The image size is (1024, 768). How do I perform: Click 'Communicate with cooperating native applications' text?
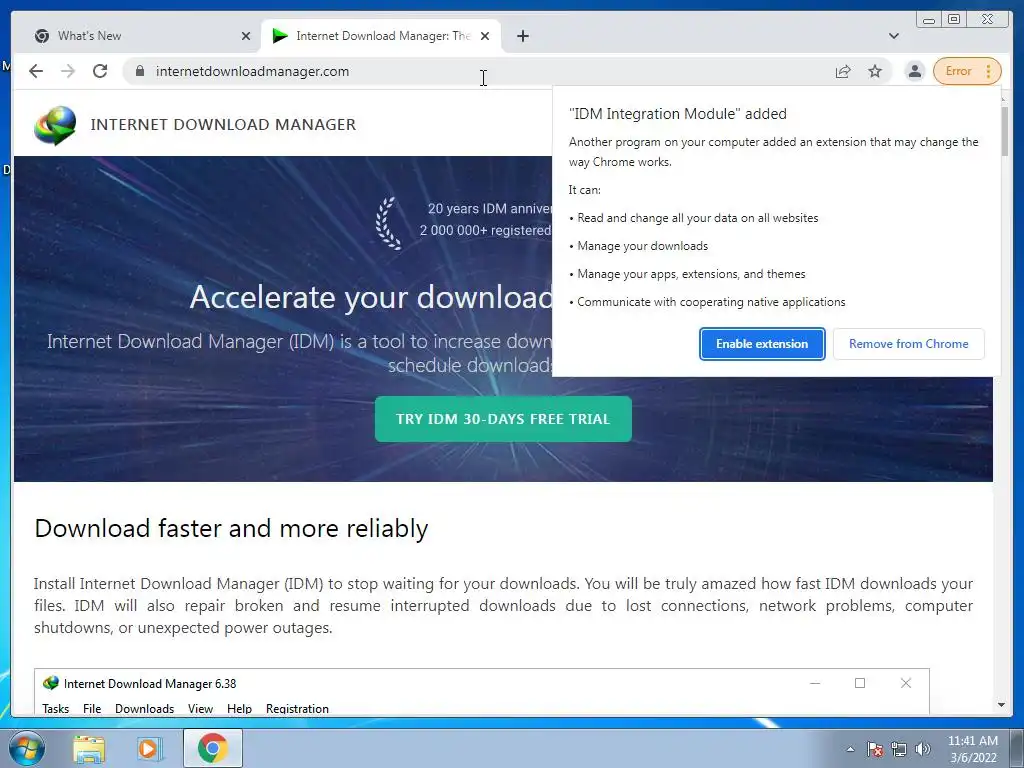coord(711,302)
